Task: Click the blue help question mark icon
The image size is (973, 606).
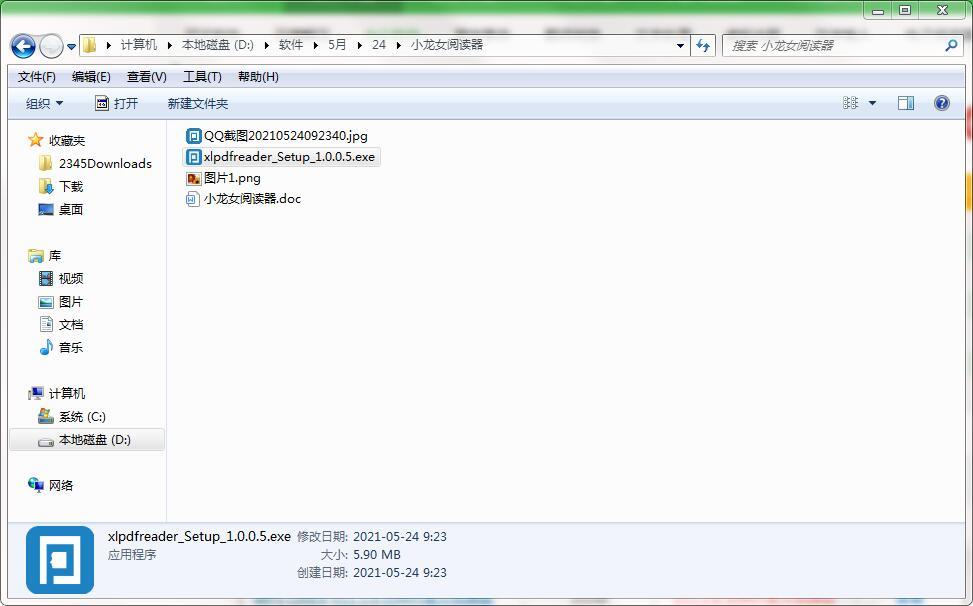Action: click(x=941, y=103)
